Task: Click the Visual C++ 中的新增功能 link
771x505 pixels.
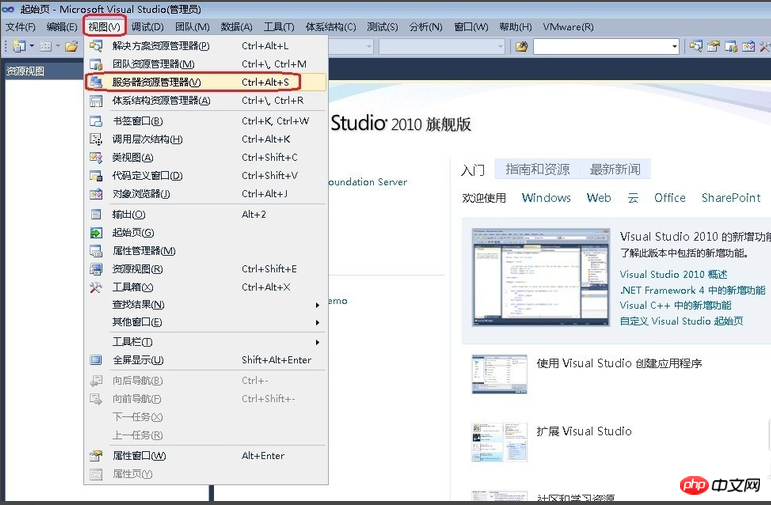Action: [675, 305]
